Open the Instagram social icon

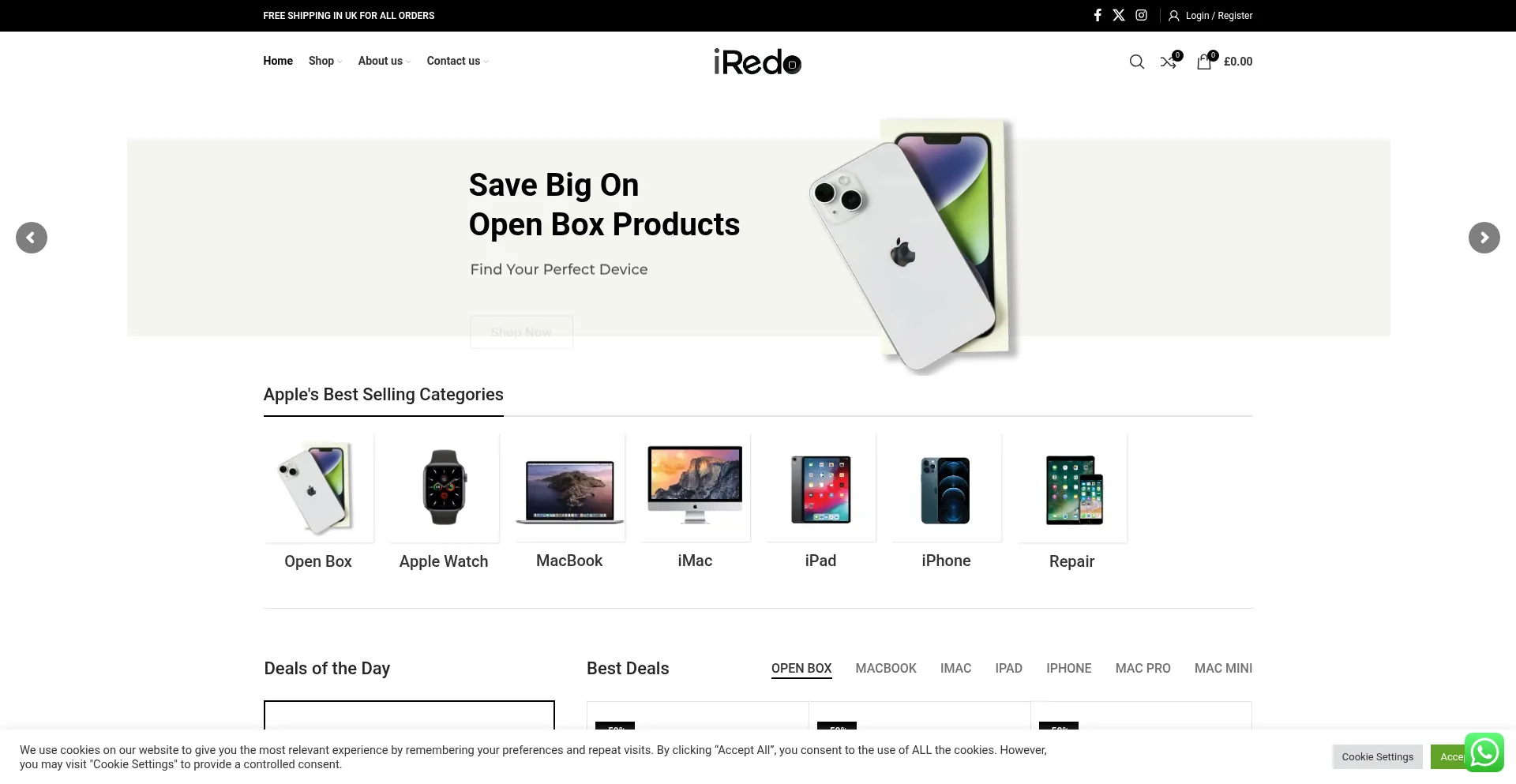(x=1141, y=15)
